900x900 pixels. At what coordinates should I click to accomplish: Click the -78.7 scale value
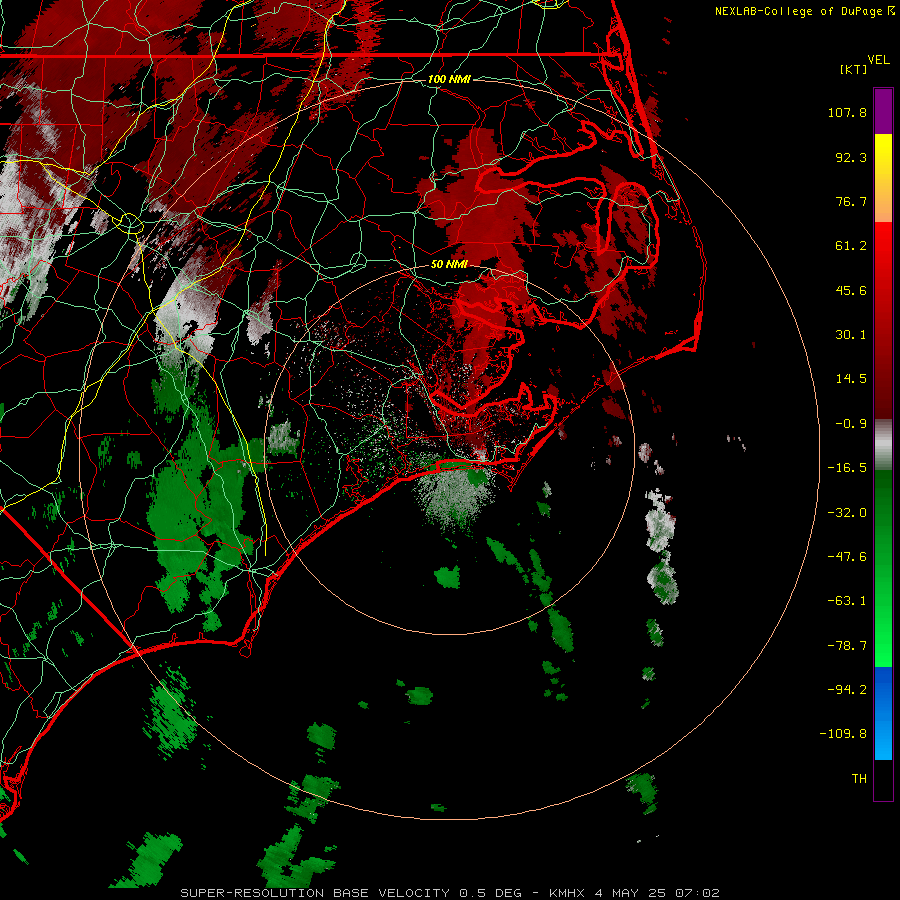(x=847, y=646)
